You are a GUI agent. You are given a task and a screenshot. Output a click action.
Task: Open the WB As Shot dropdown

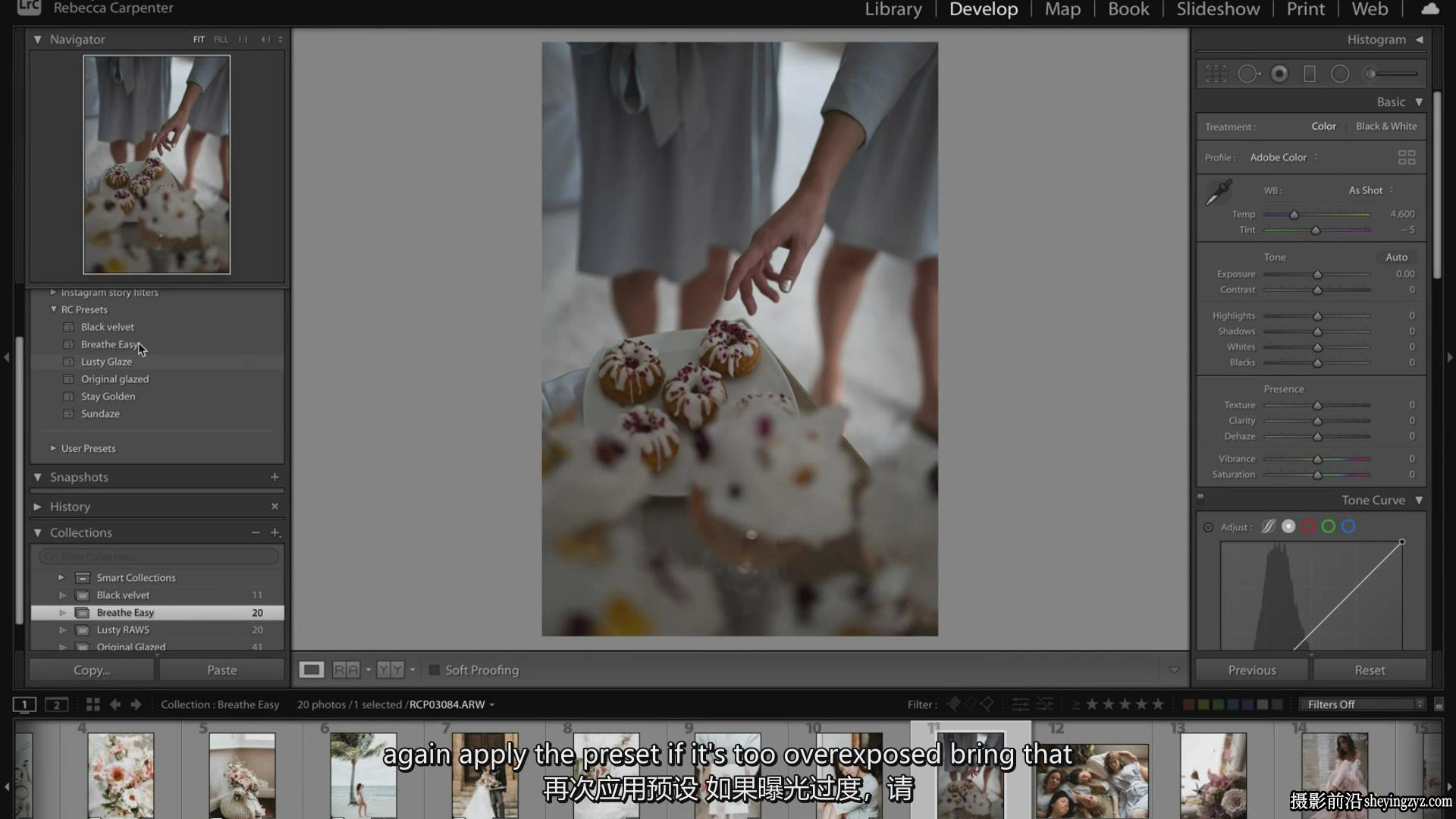pyautogui.click(x=1371, y=190)
